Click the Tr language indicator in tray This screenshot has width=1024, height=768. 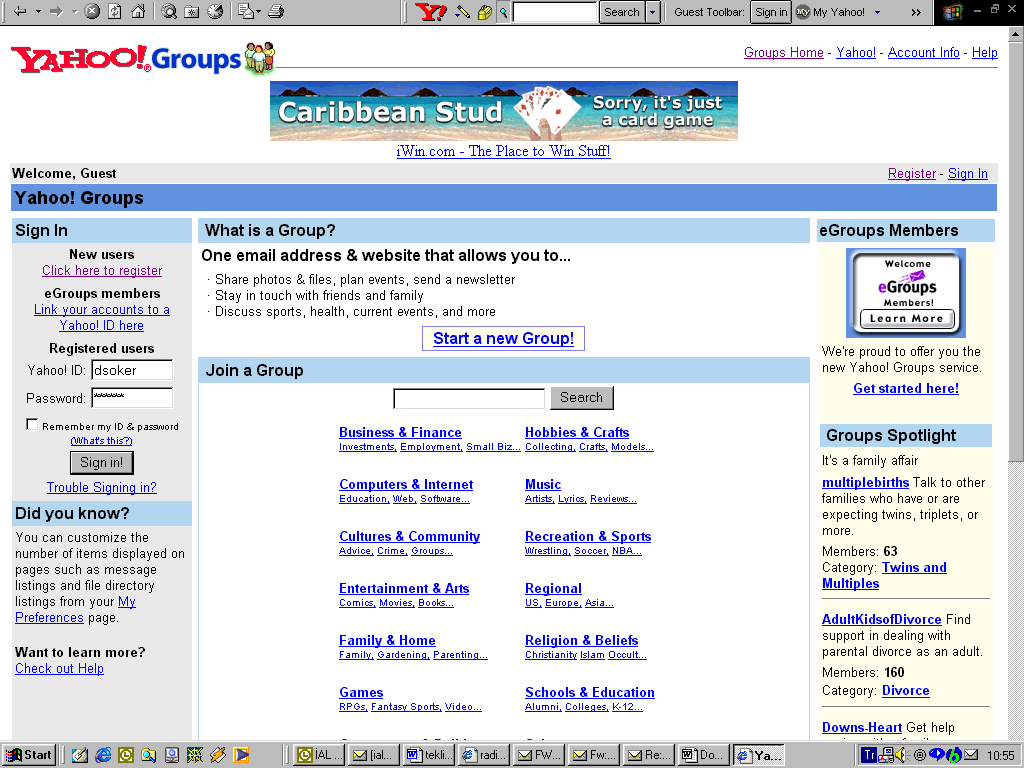(x=869, y=755)
